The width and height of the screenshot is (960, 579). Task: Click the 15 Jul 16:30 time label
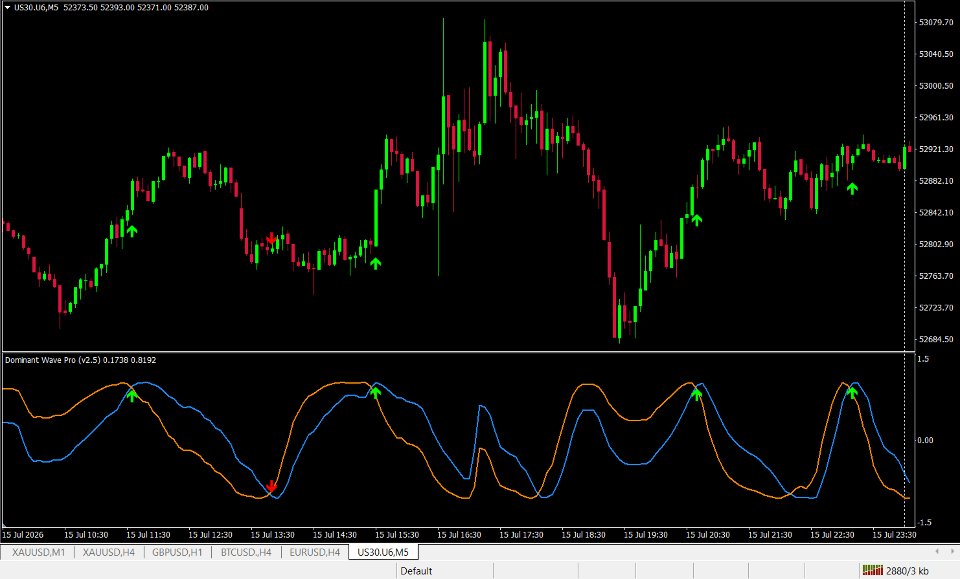coord(459,535)
